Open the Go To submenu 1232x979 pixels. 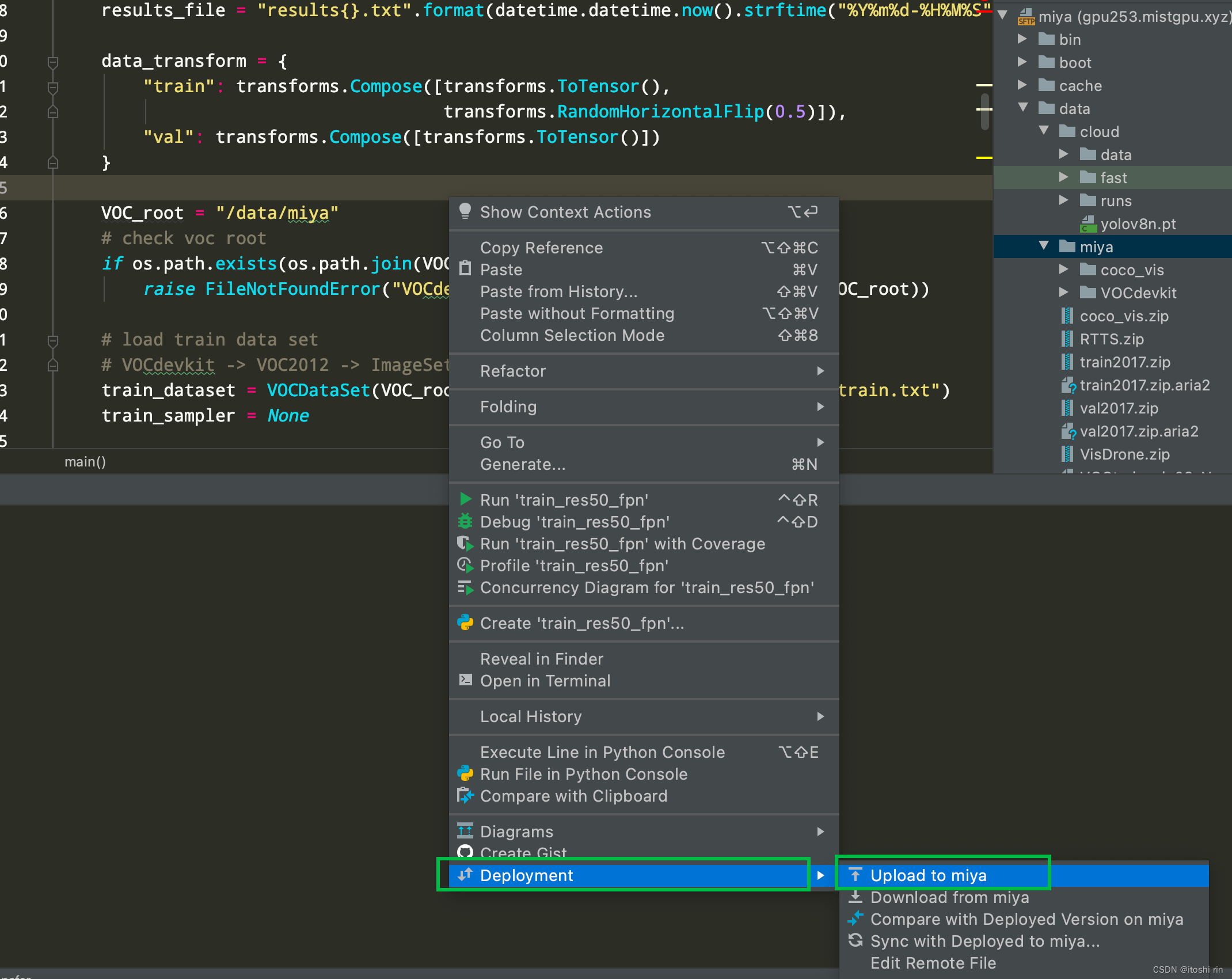pyautogui.click(x=644, y=442)
